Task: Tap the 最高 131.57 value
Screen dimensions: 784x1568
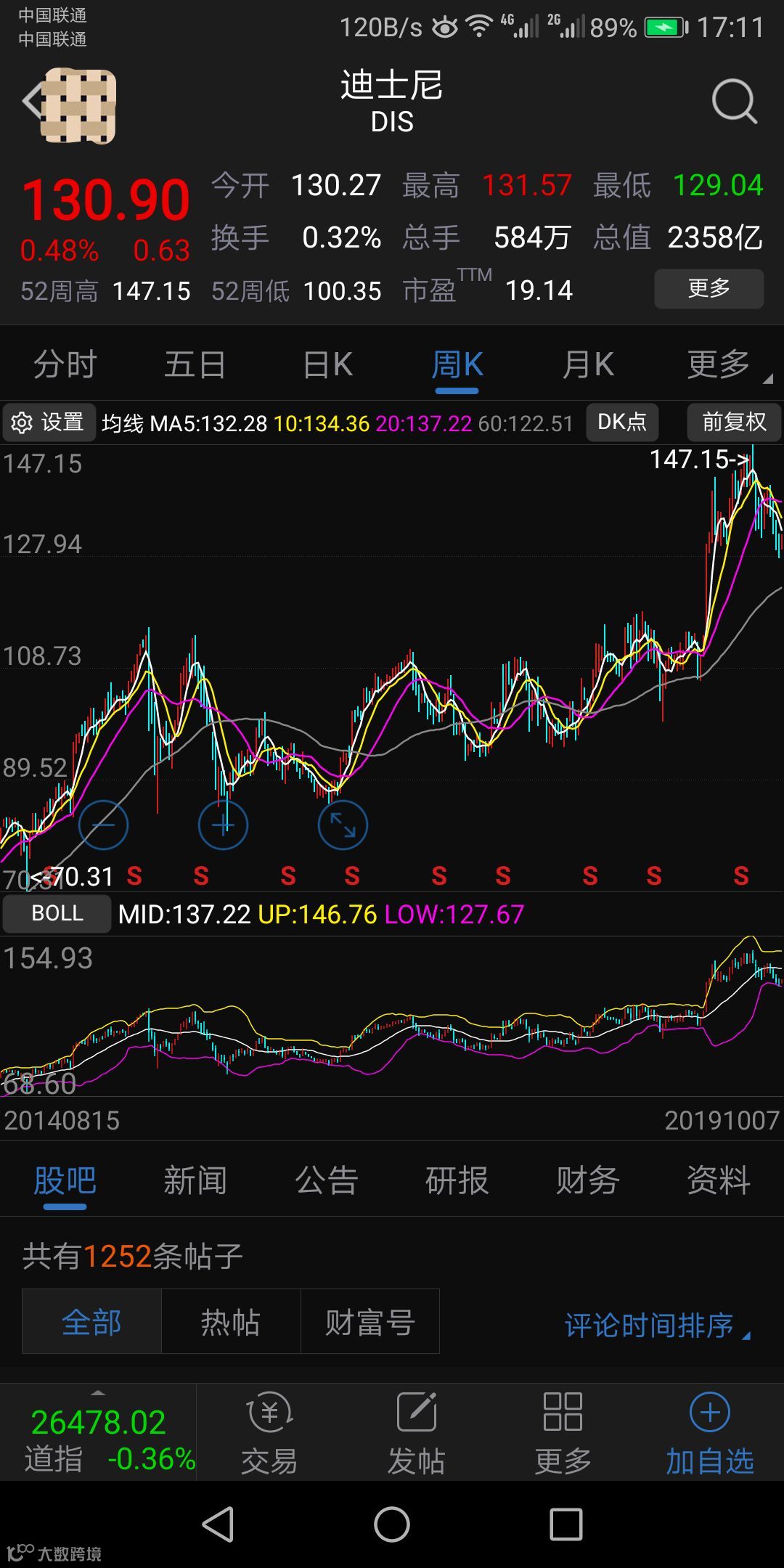Action: point(487,185)
